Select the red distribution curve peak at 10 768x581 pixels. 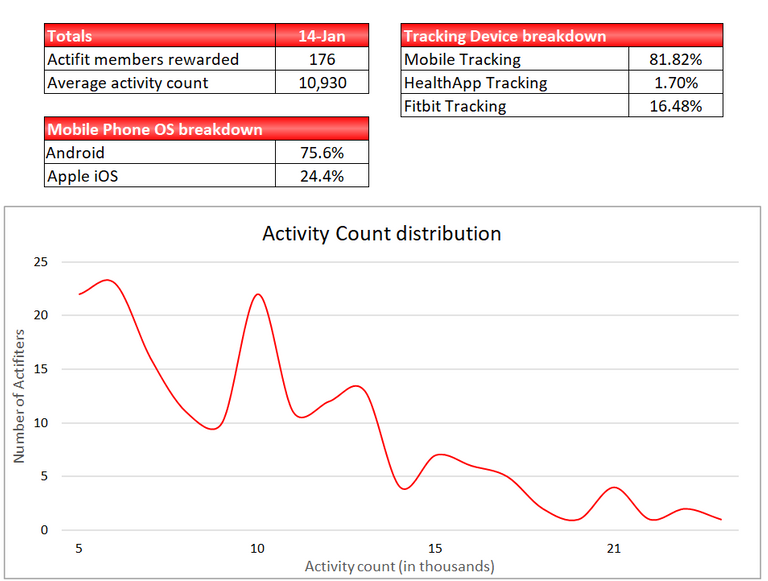point(258,294)
